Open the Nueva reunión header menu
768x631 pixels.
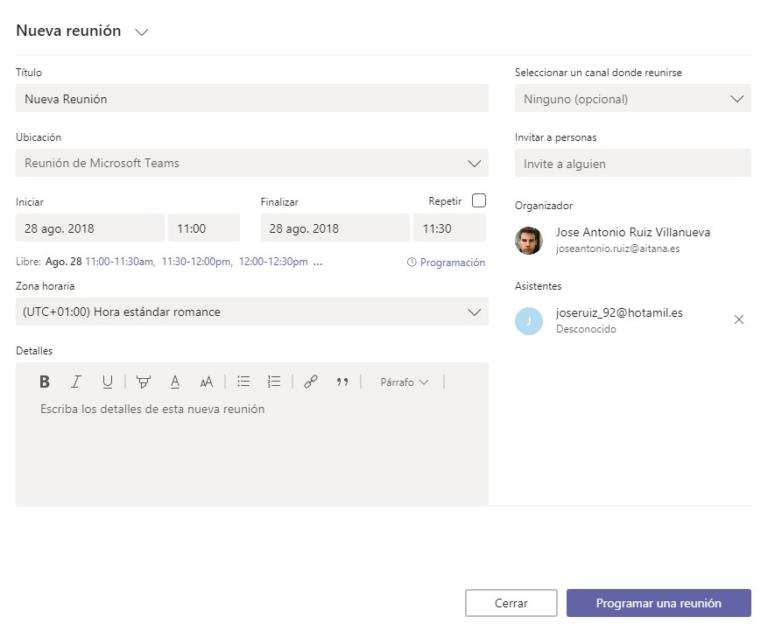coord(141,31)
